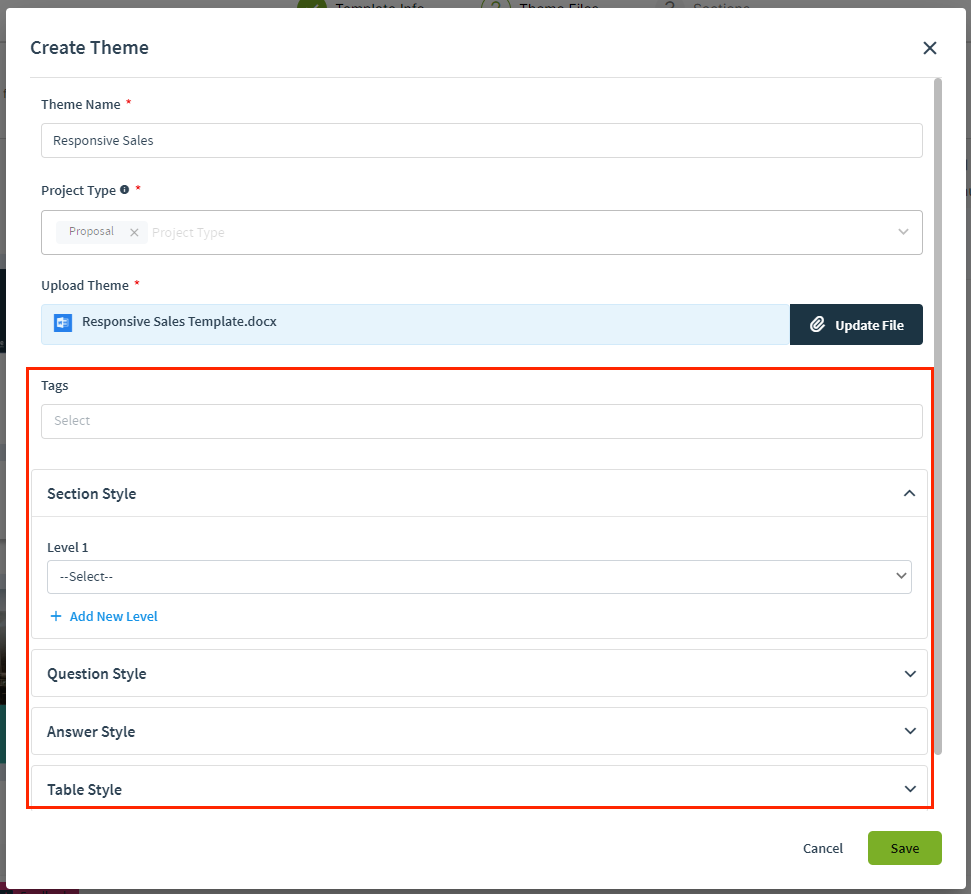Click the Project Type info icon
Viewport: 971px width, 894px height.
pos(124,189)
